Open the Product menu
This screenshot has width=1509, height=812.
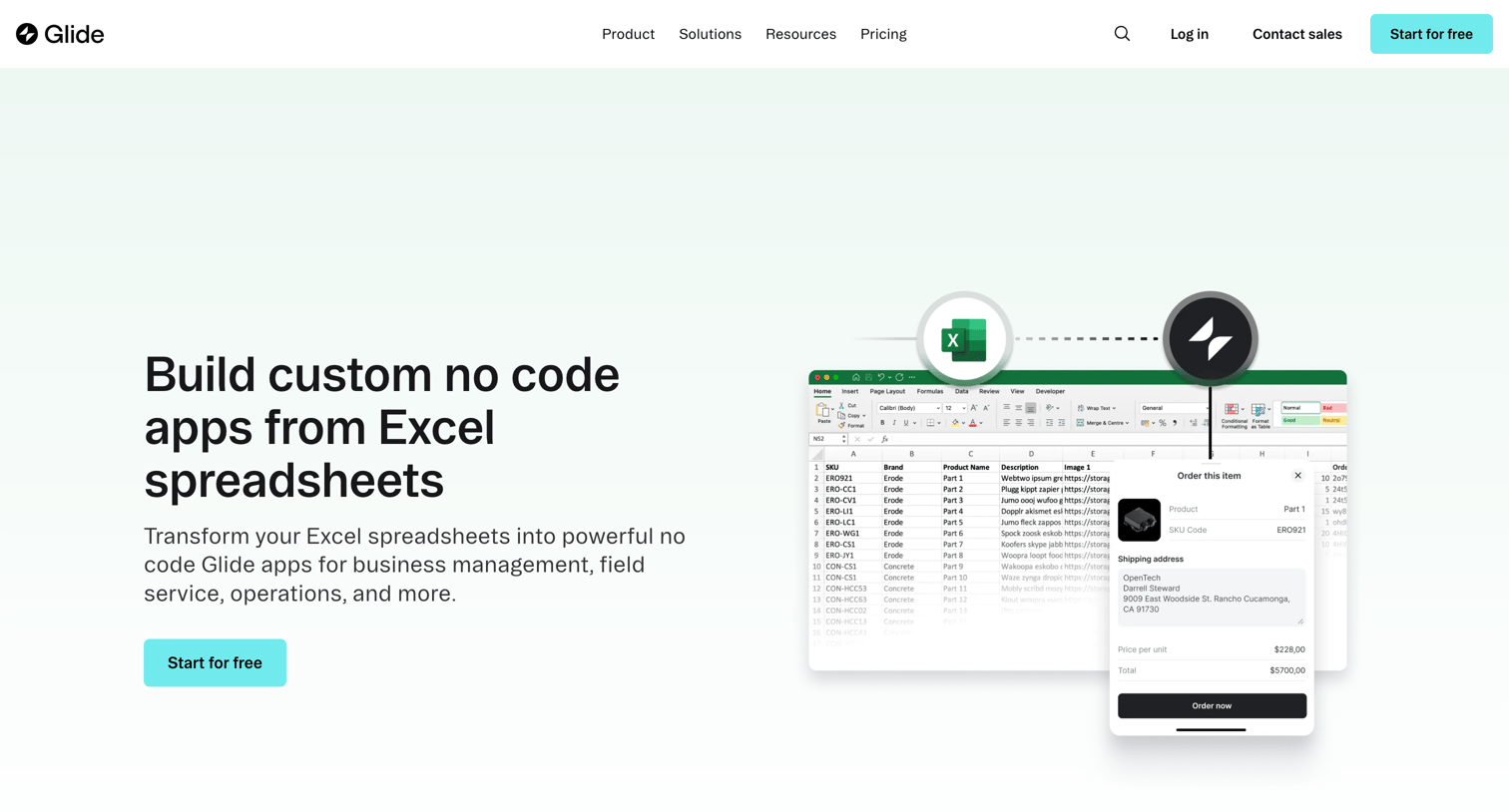(628, 34)
